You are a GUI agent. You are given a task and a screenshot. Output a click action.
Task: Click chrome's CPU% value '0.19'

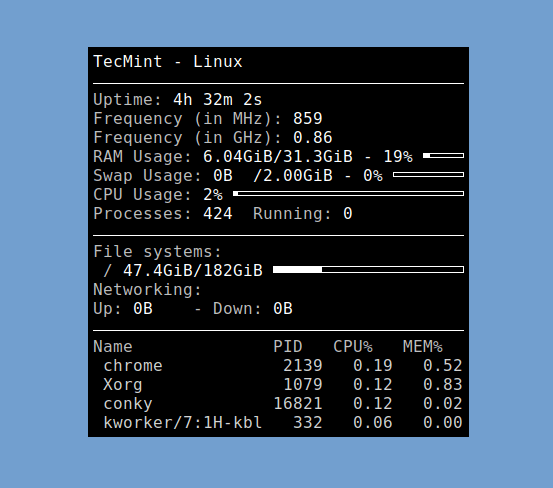(372, 366)
